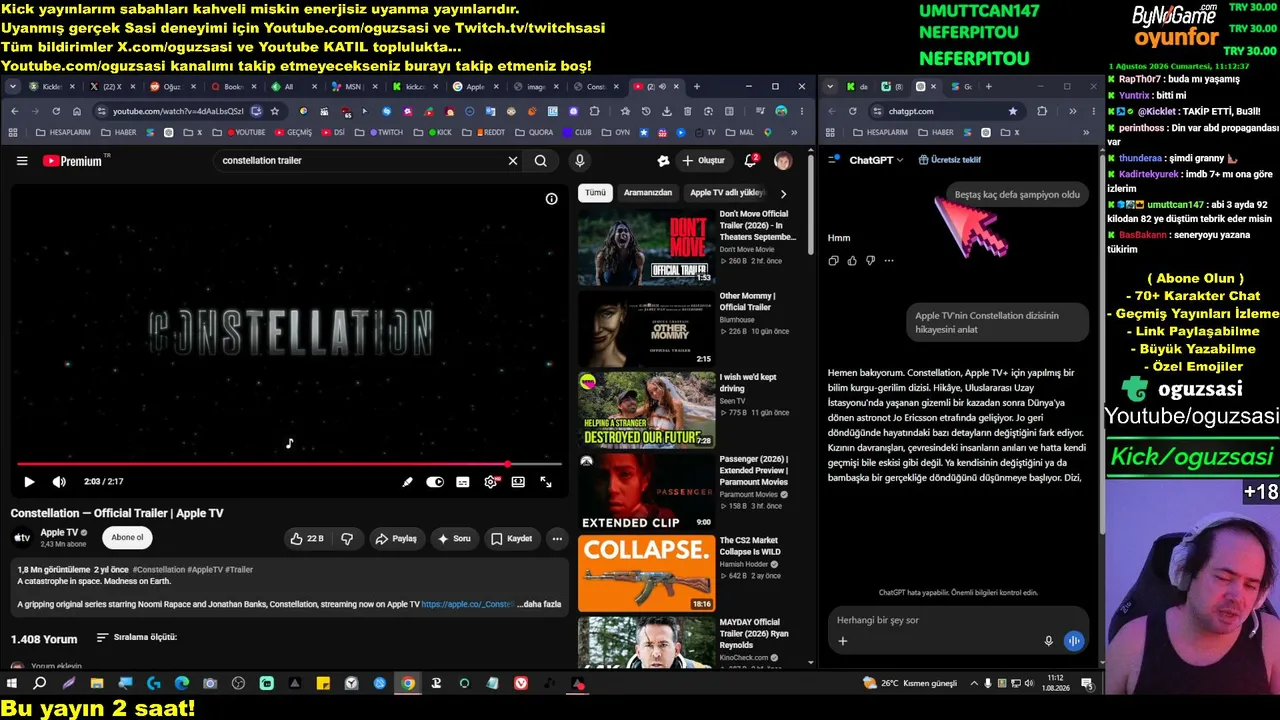Click the 'Soru' ask button

(454, 539)
